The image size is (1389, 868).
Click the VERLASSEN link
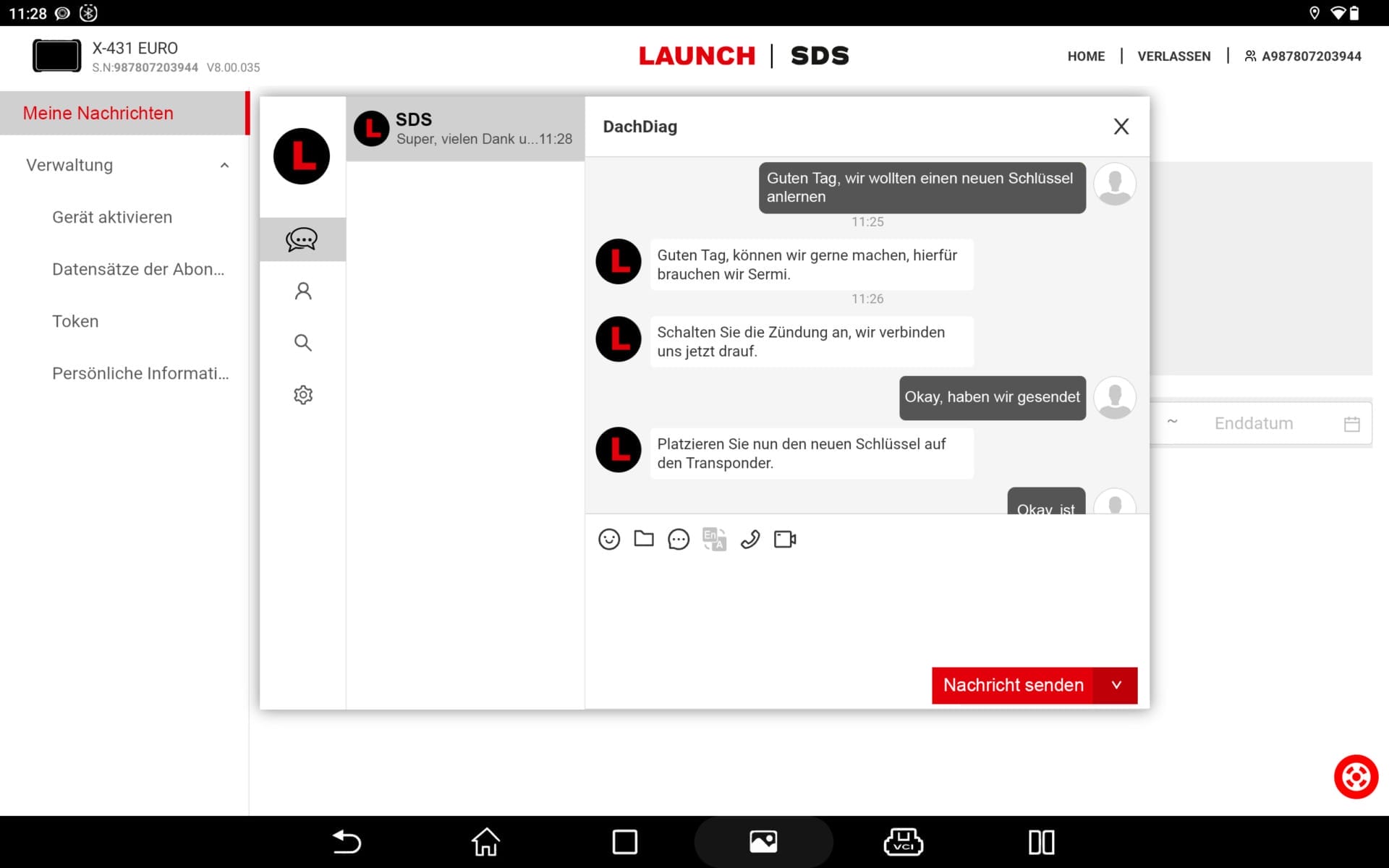[x=1173, y=56]
